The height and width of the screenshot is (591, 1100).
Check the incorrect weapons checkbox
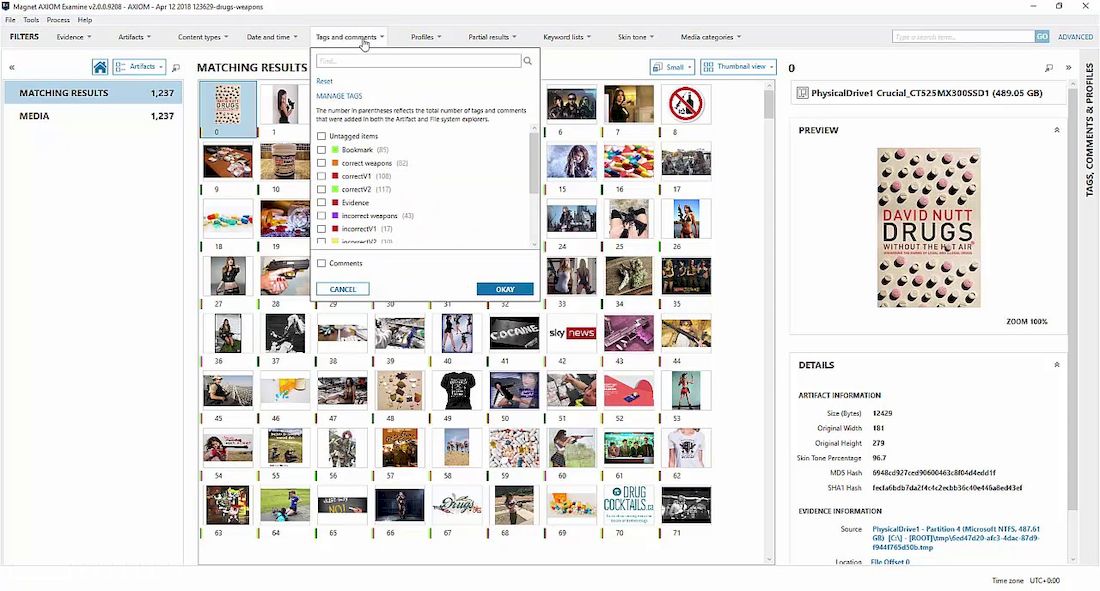[x=321, y=216]
